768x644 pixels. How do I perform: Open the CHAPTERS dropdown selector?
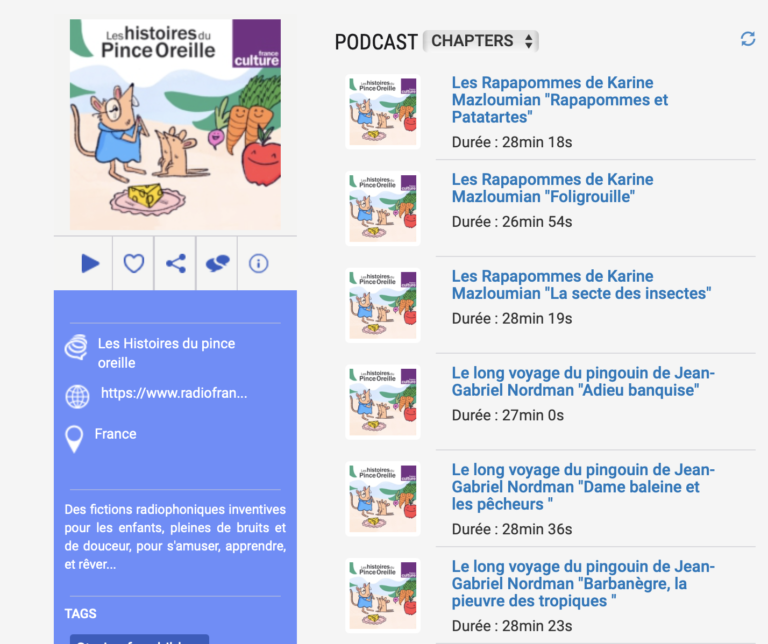click(x=480, y=41)
